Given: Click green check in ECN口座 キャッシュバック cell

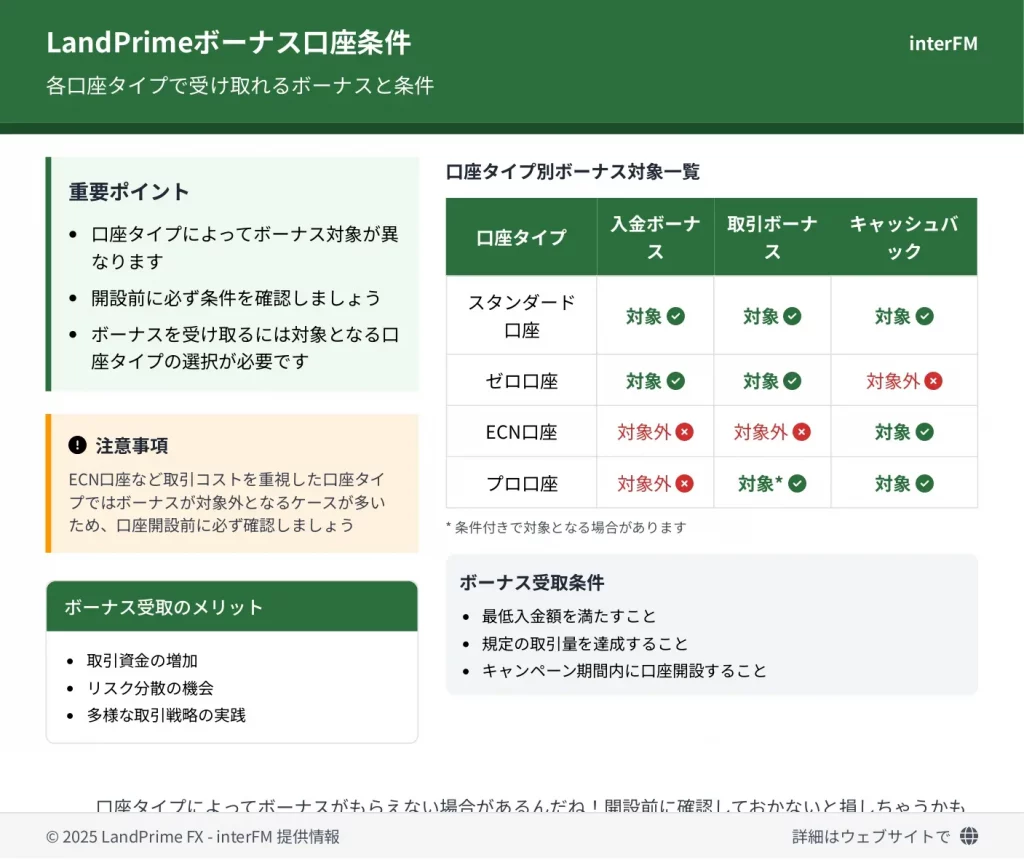Looking at the screenshot, I should click(x=925, y=432).
